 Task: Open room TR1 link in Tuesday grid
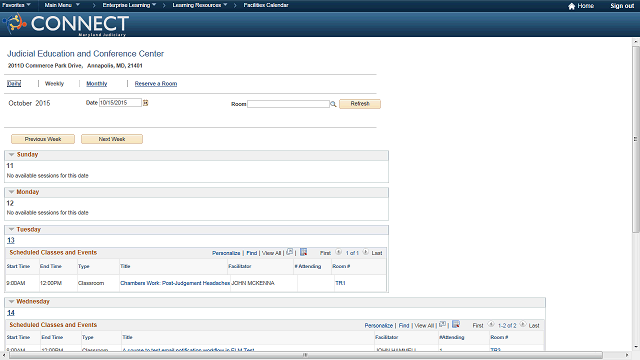[340, 283]
